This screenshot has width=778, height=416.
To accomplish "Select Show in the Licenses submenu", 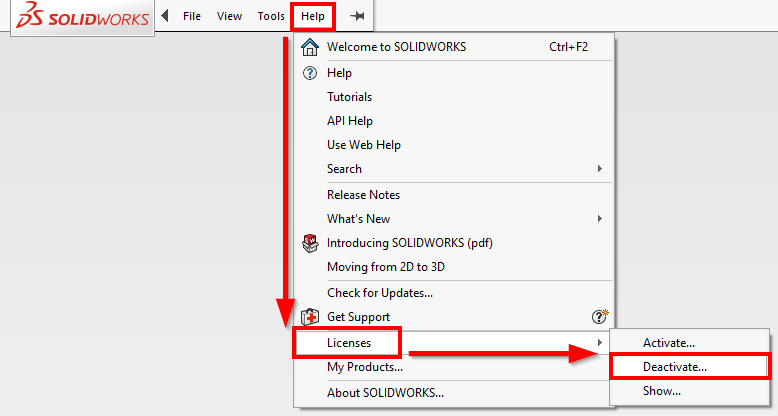I will click(x=661, y=391).
